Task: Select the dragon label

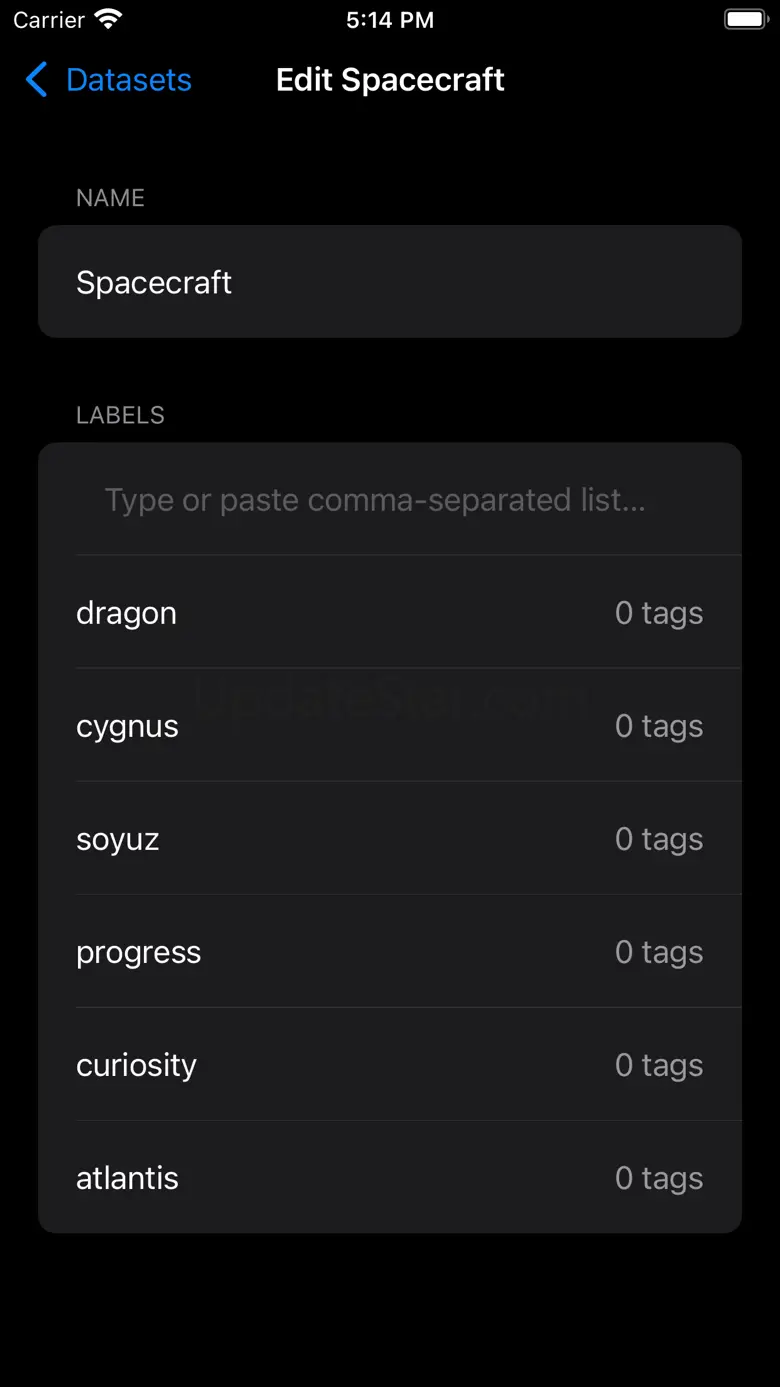Action: (127, 613)
